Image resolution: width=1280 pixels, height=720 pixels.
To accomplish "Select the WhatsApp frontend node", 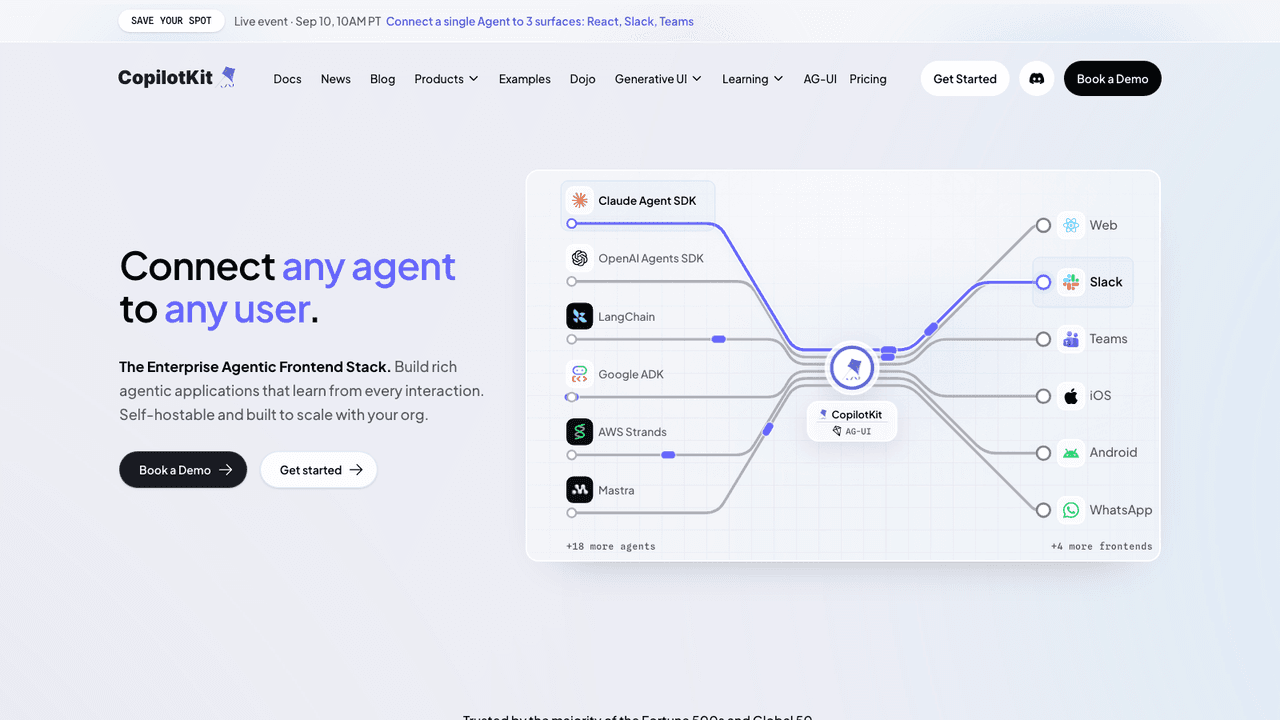I will 1043,510.
